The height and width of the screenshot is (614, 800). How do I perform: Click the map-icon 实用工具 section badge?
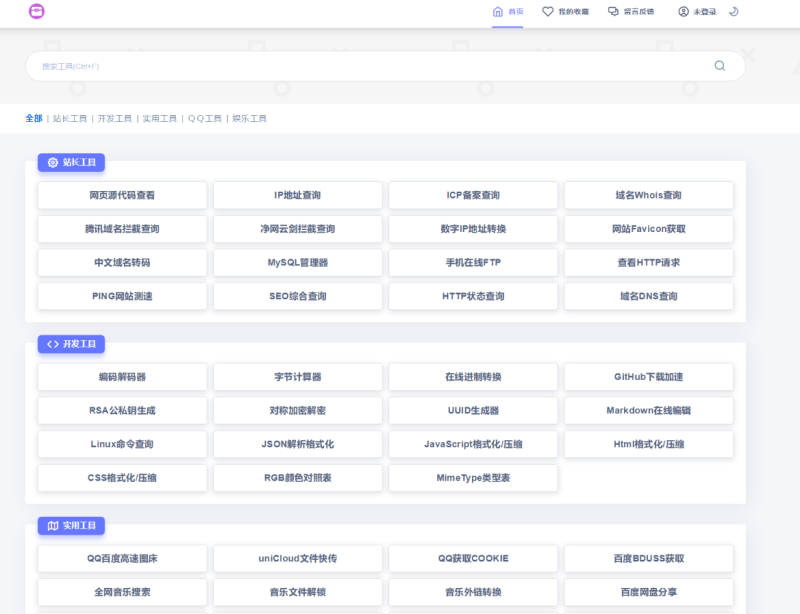coord(71,526)
